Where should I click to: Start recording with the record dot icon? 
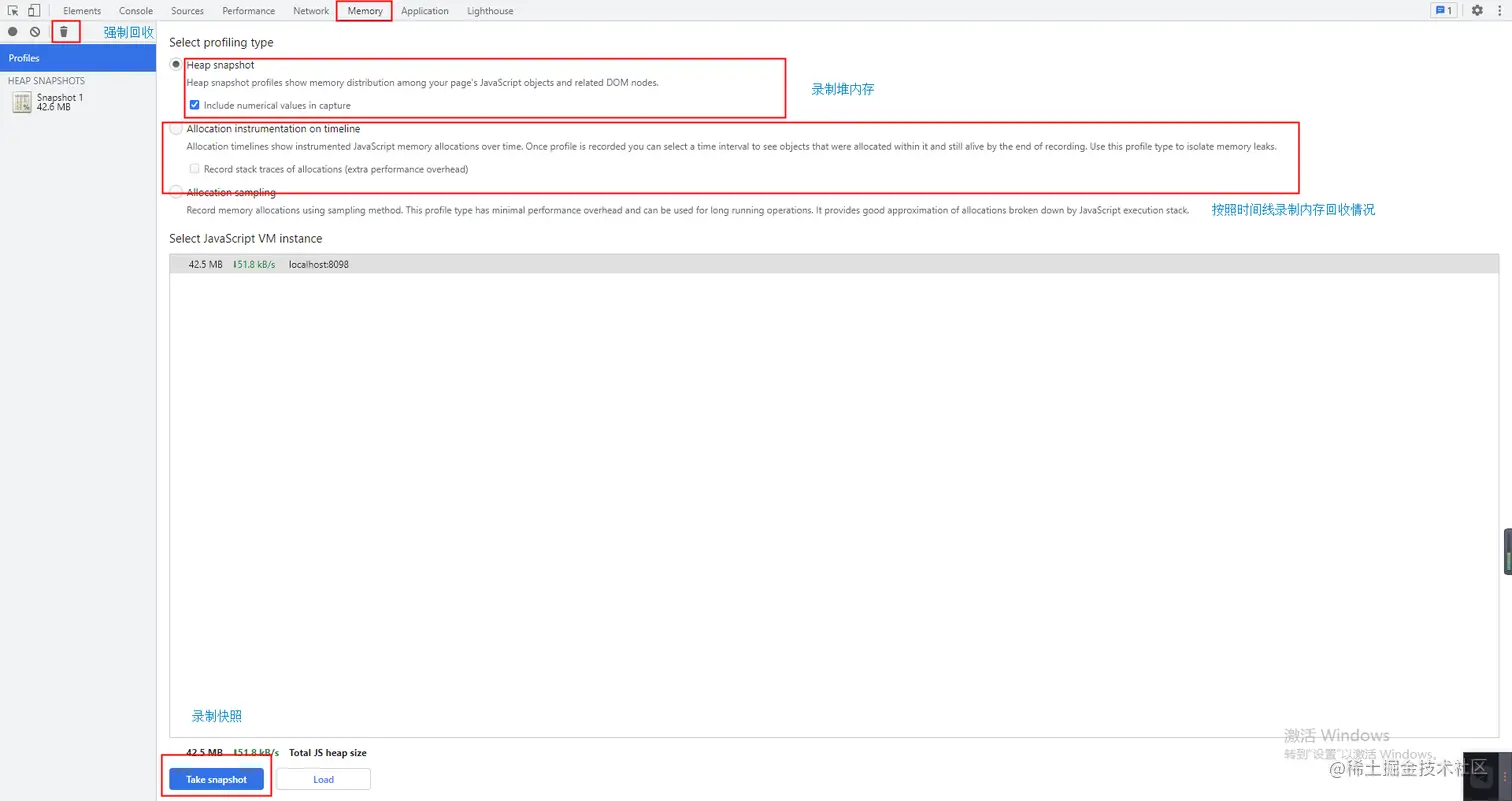tap(13, 32)
